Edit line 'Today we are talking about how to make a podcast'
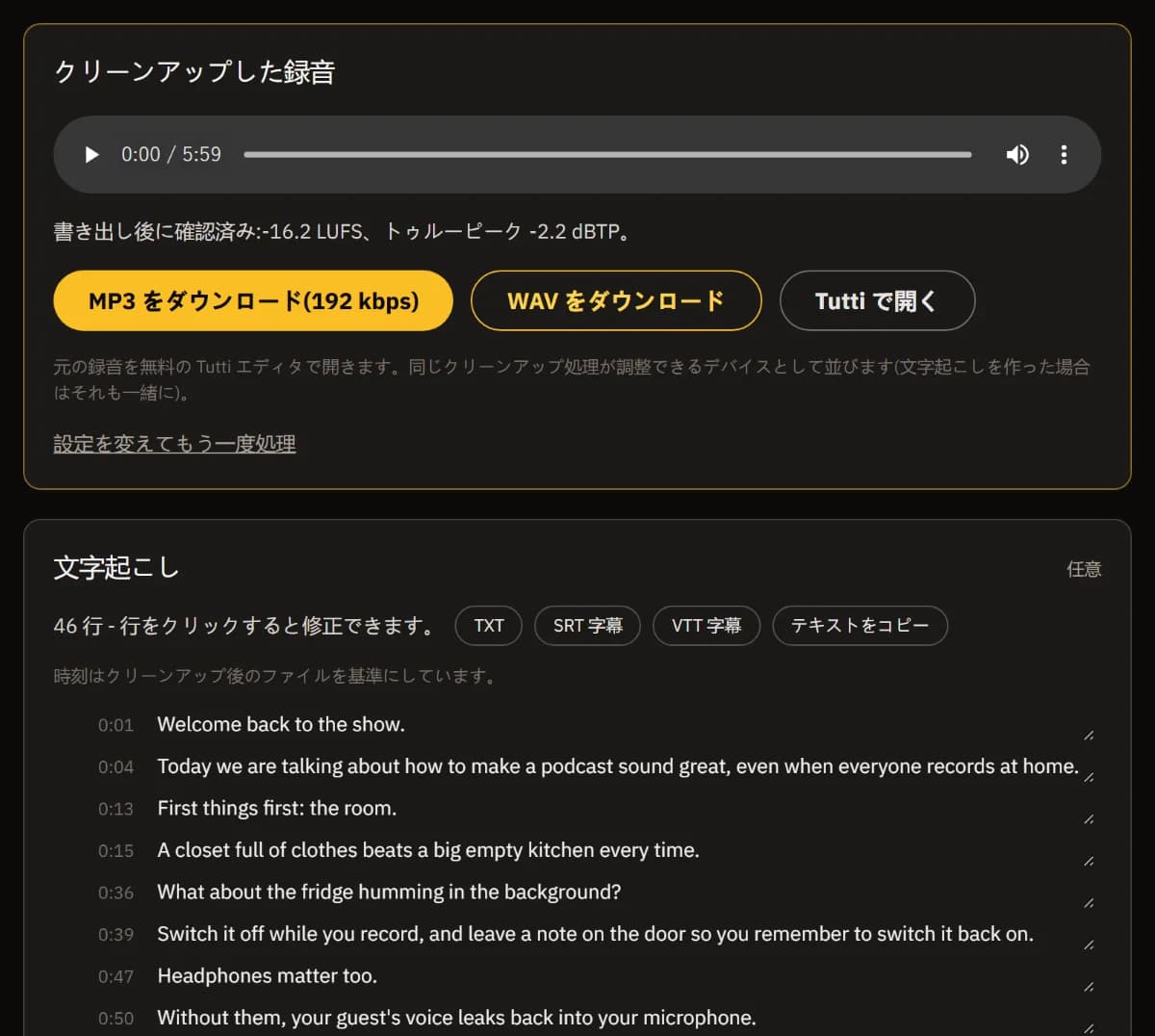Viewport: 1155px width, 1036px height. tap(627, 767)
